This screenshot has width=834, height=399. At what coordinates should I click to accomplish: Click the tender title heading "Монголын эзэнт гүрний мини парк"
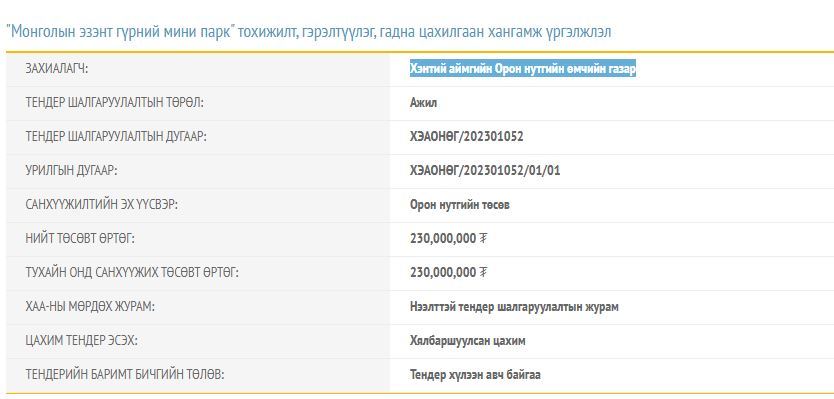tap(308, 32)
